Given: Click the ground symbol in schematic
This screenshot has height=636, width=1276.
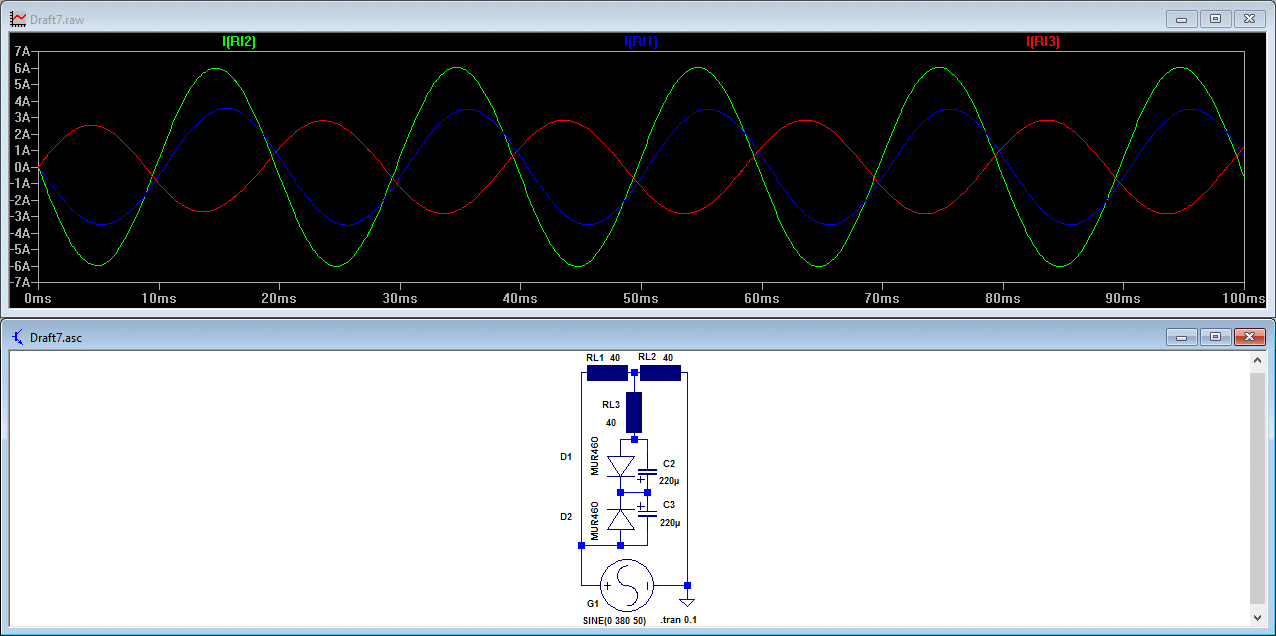Looking at the screenshot, I should [x=687, y=600].
